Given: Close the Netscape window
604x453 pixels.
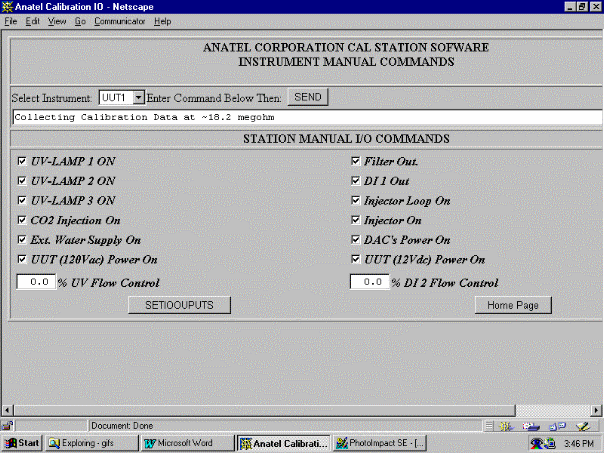Looking at the screenshot, I should click(x=596, y=7).
